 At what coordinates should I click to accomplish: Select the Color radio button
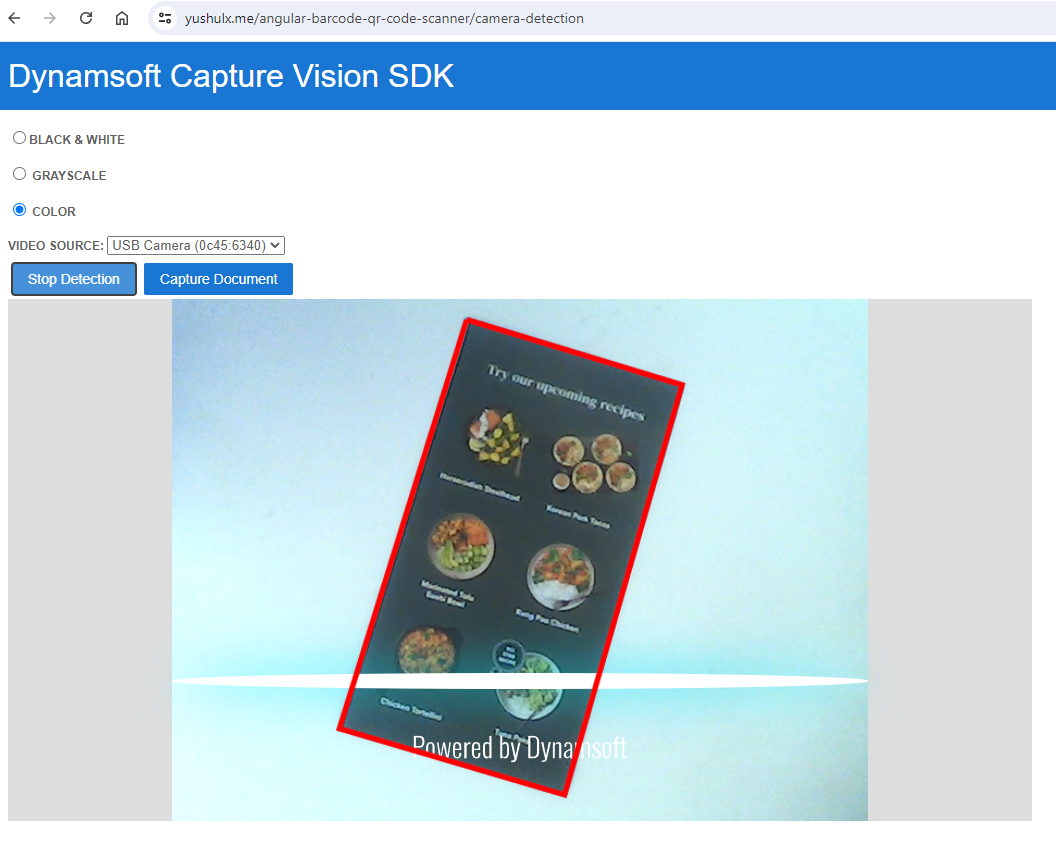coord(19,210)
